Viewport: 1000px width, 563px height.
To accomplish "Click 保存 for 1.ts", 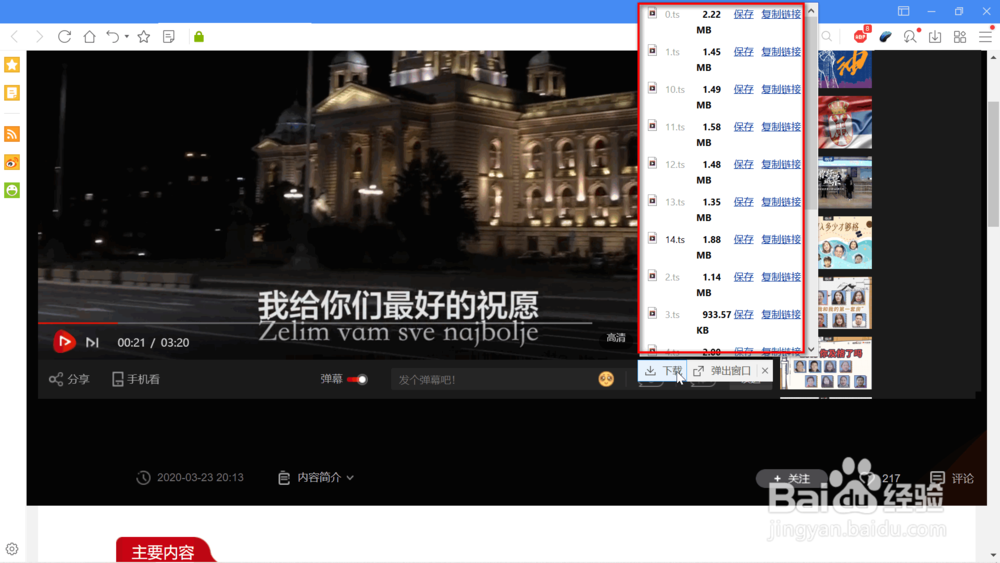I will tap(743, 52).
